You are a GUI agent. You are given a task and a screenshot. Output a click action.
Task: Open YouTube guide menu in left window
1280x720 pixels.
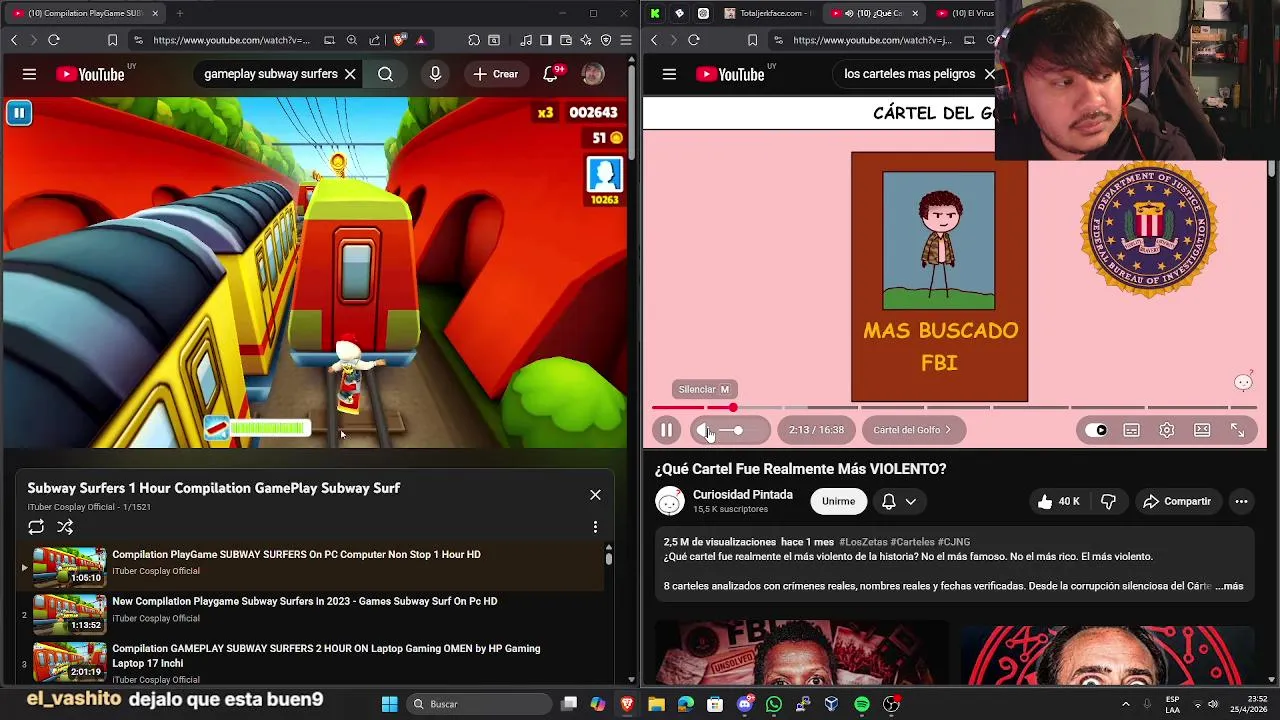click(x=29, y=74)
